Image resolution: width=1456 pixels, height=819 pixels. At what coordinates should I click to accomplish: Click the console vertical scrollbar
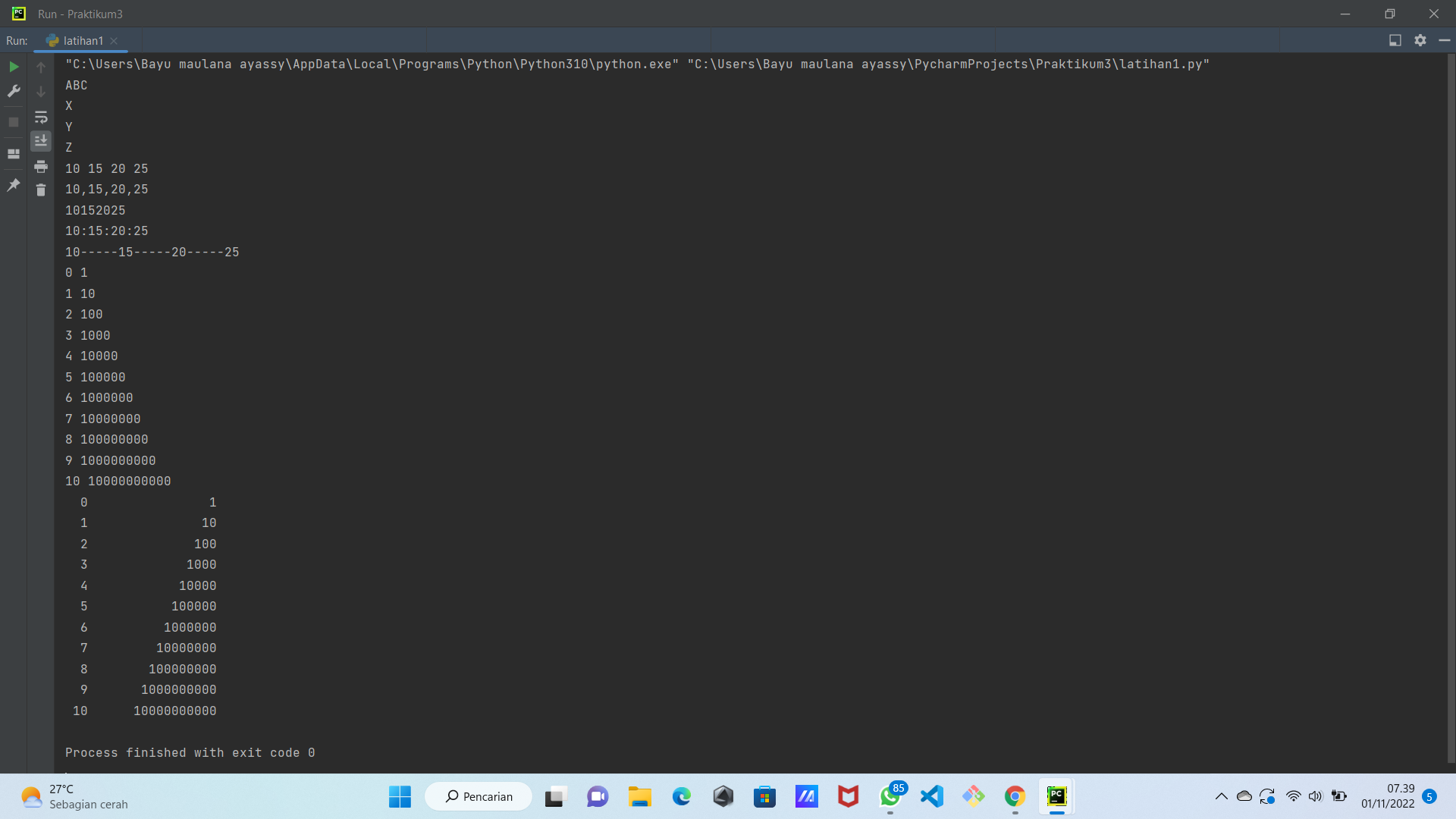pos(1451,409)
